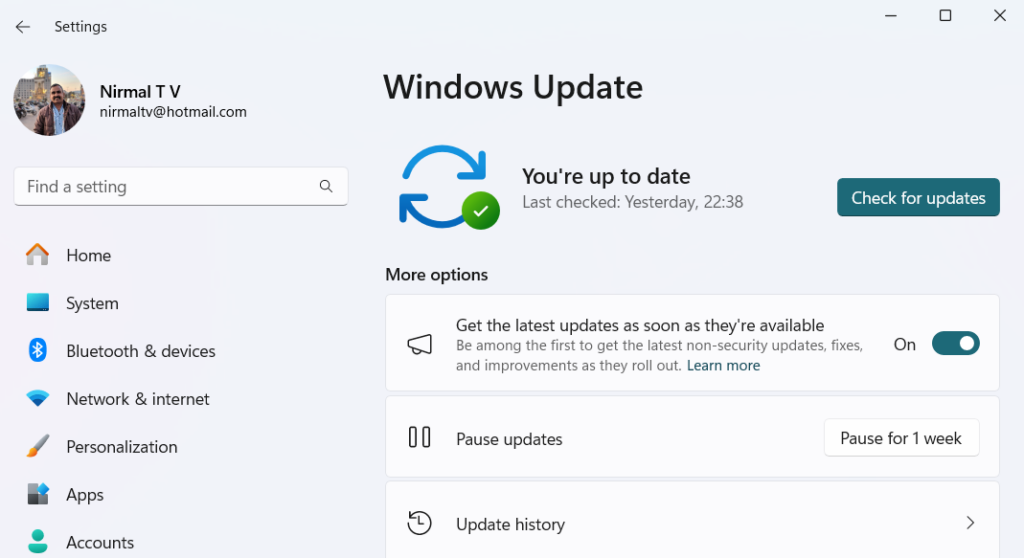Screen dimensions: 1024x558
Task: Click the Home house icon
Action: pos(37,254)
